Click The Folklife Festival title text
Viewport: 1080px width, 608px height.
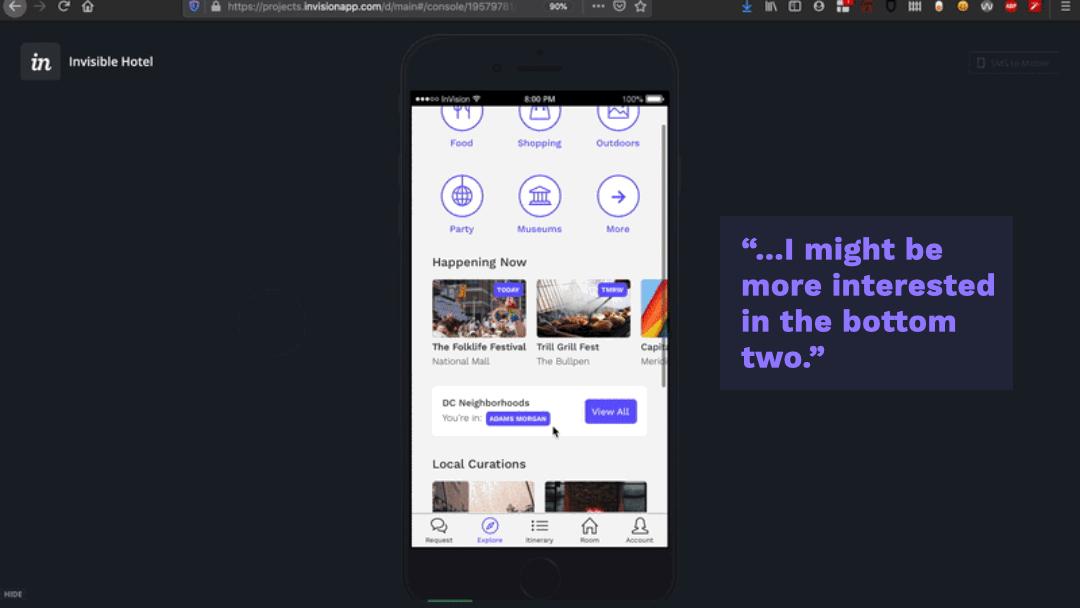479,347
